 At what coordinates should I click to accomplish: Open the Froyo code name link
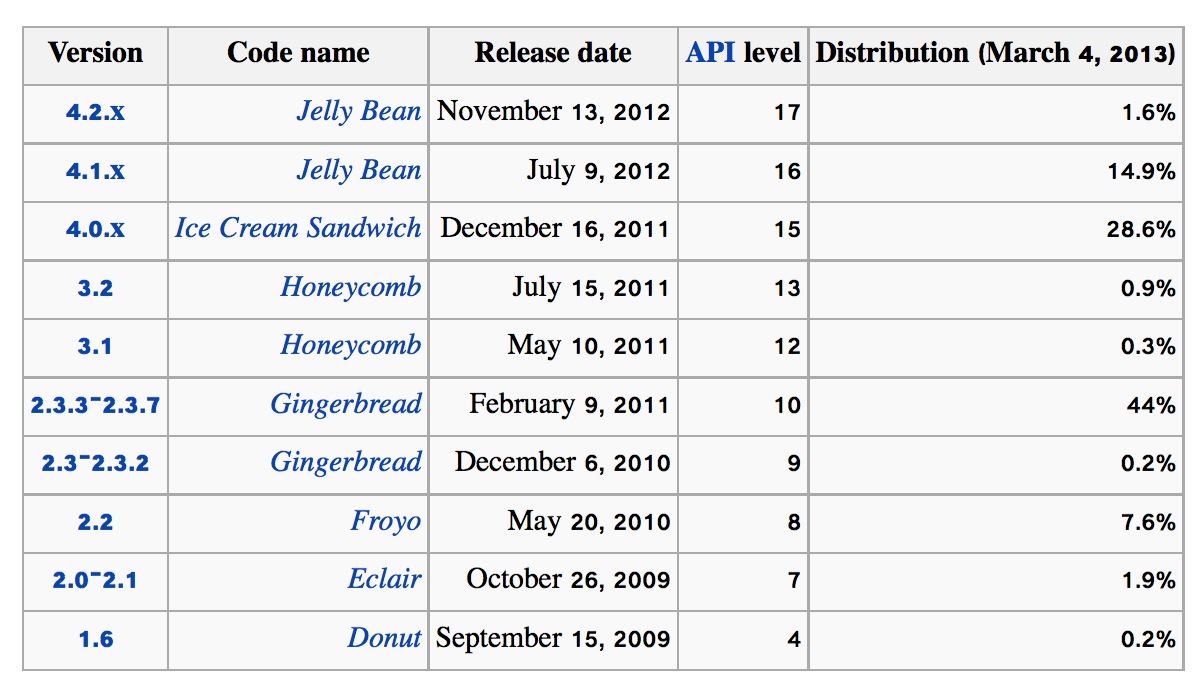386,521
